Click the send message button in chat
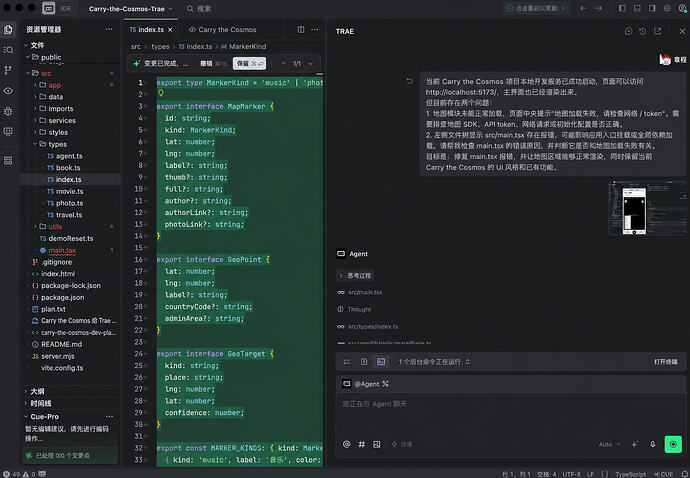This screenshot has width=690, height=478. click(673, 444)
